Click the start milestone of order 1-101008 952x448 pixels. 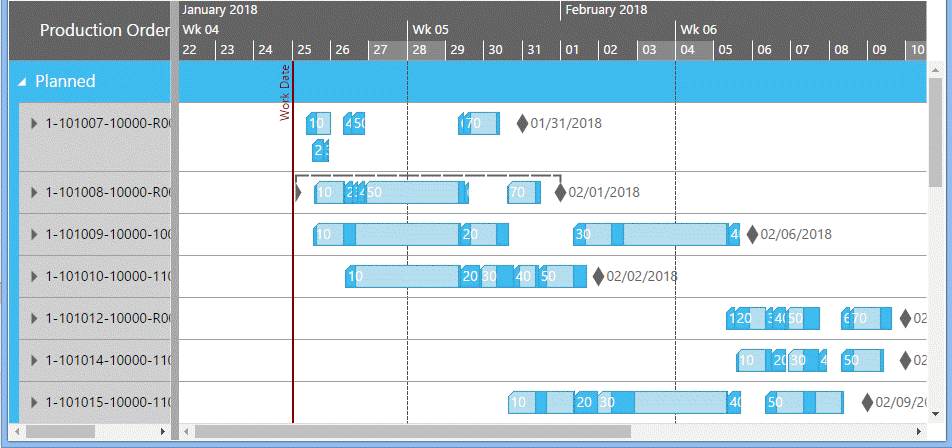[298, 192]
